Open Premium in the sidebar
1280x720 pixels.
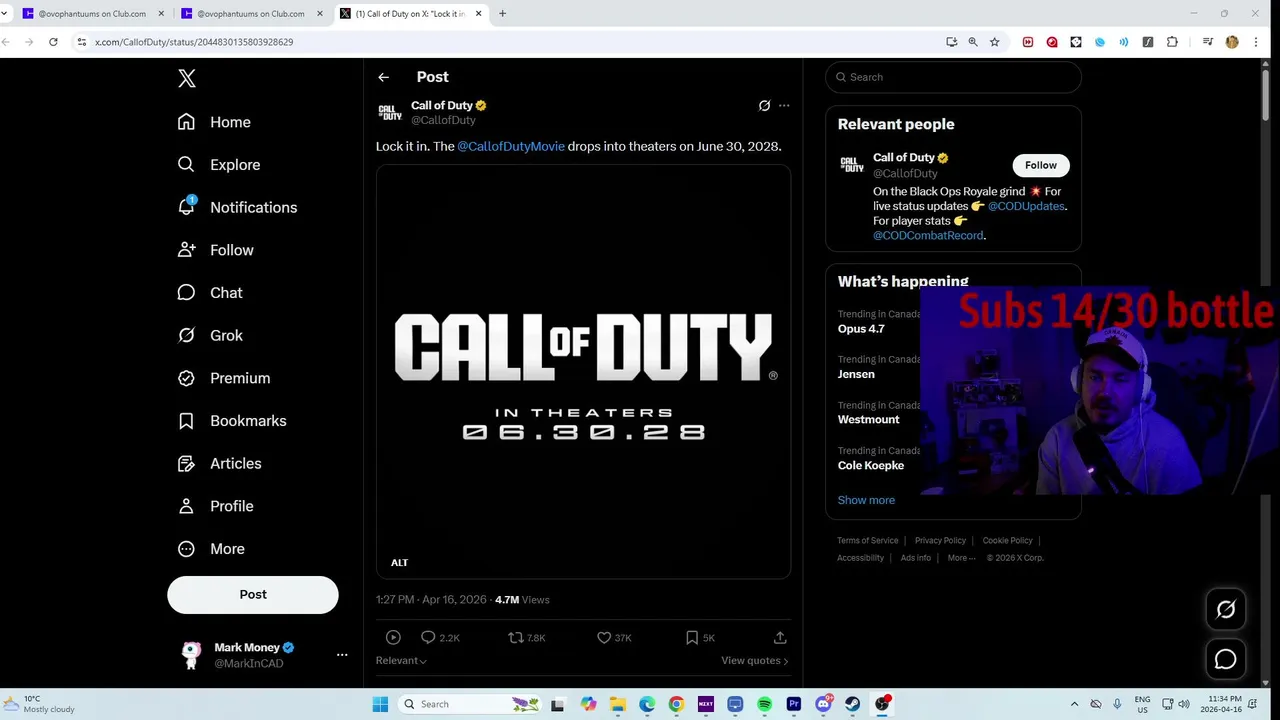(x=224, y=378)
